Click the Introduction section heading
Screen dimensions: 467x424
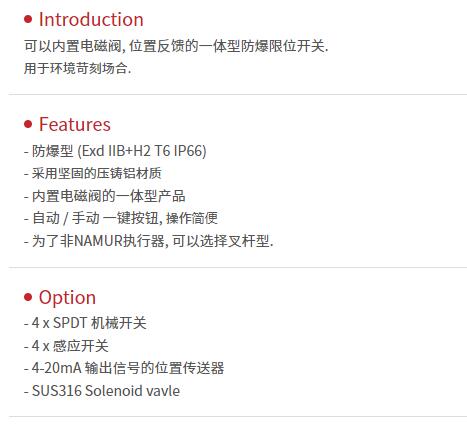point(91,19)
